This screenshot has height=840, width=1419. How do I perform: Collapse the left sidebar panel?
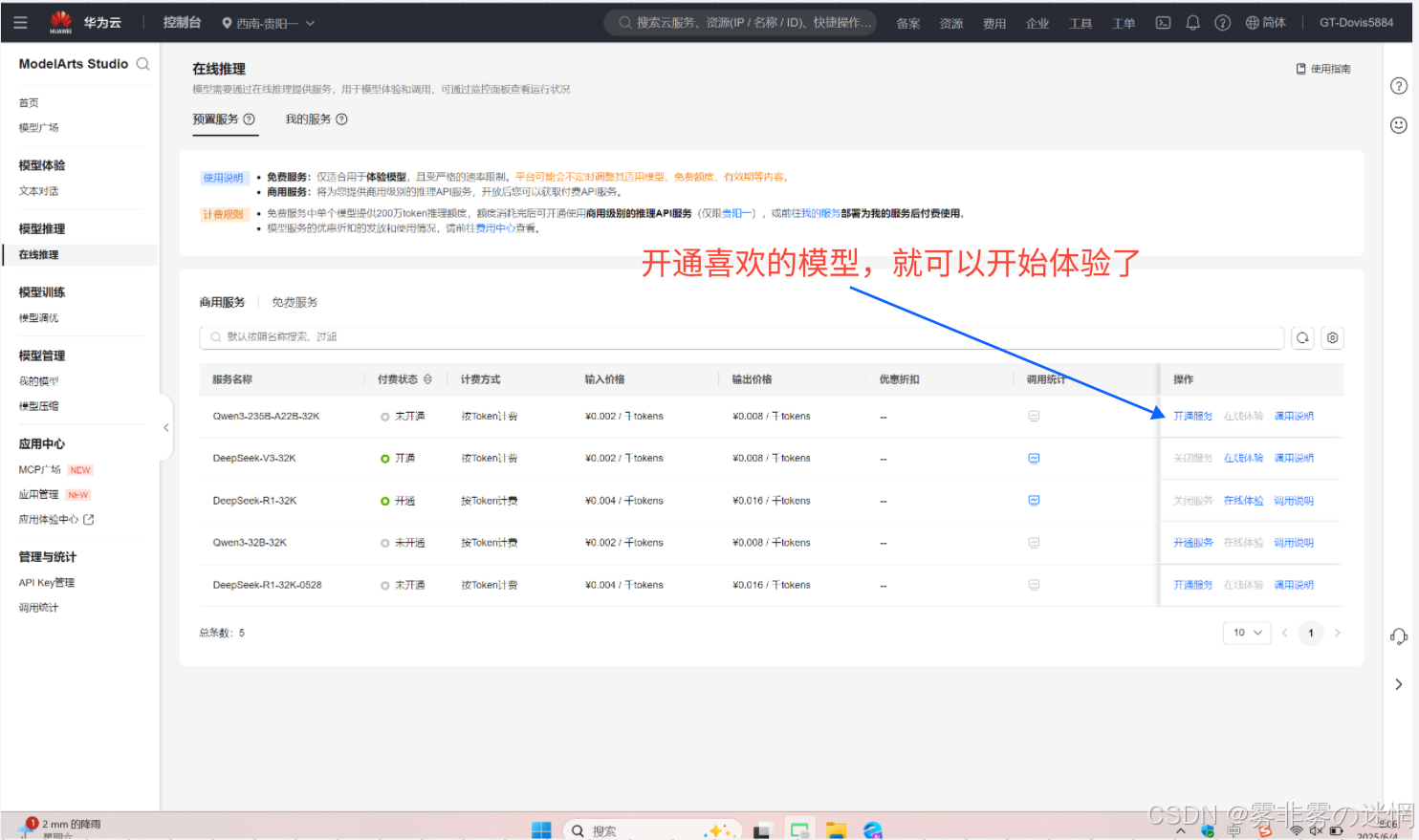click(x=165, y=428)
